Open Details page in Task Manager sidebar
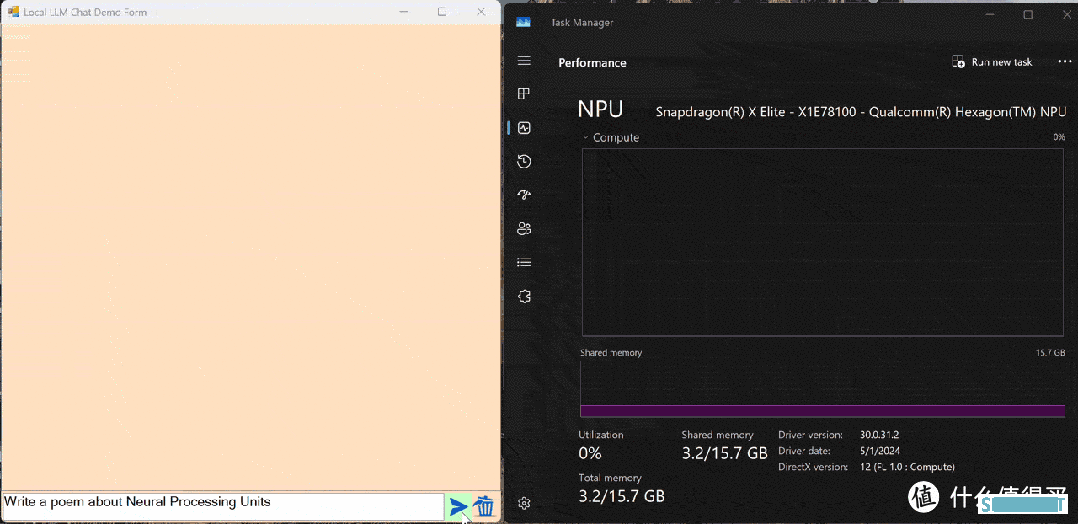Viewport: 1078px width, 524px height. coord(524,262)
